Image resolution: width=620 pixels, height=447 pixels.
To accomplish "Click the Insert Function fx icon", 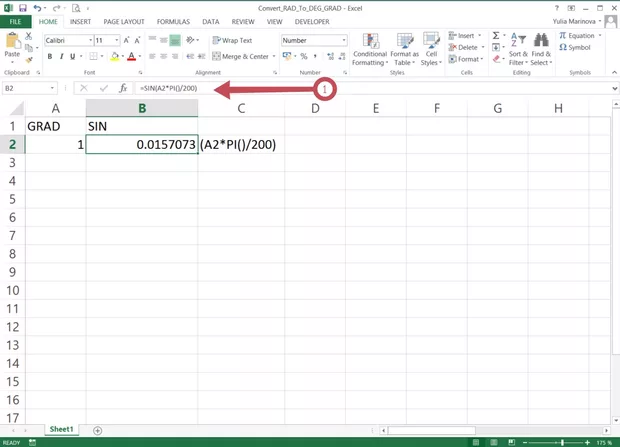I will click(x=122, y=89).
